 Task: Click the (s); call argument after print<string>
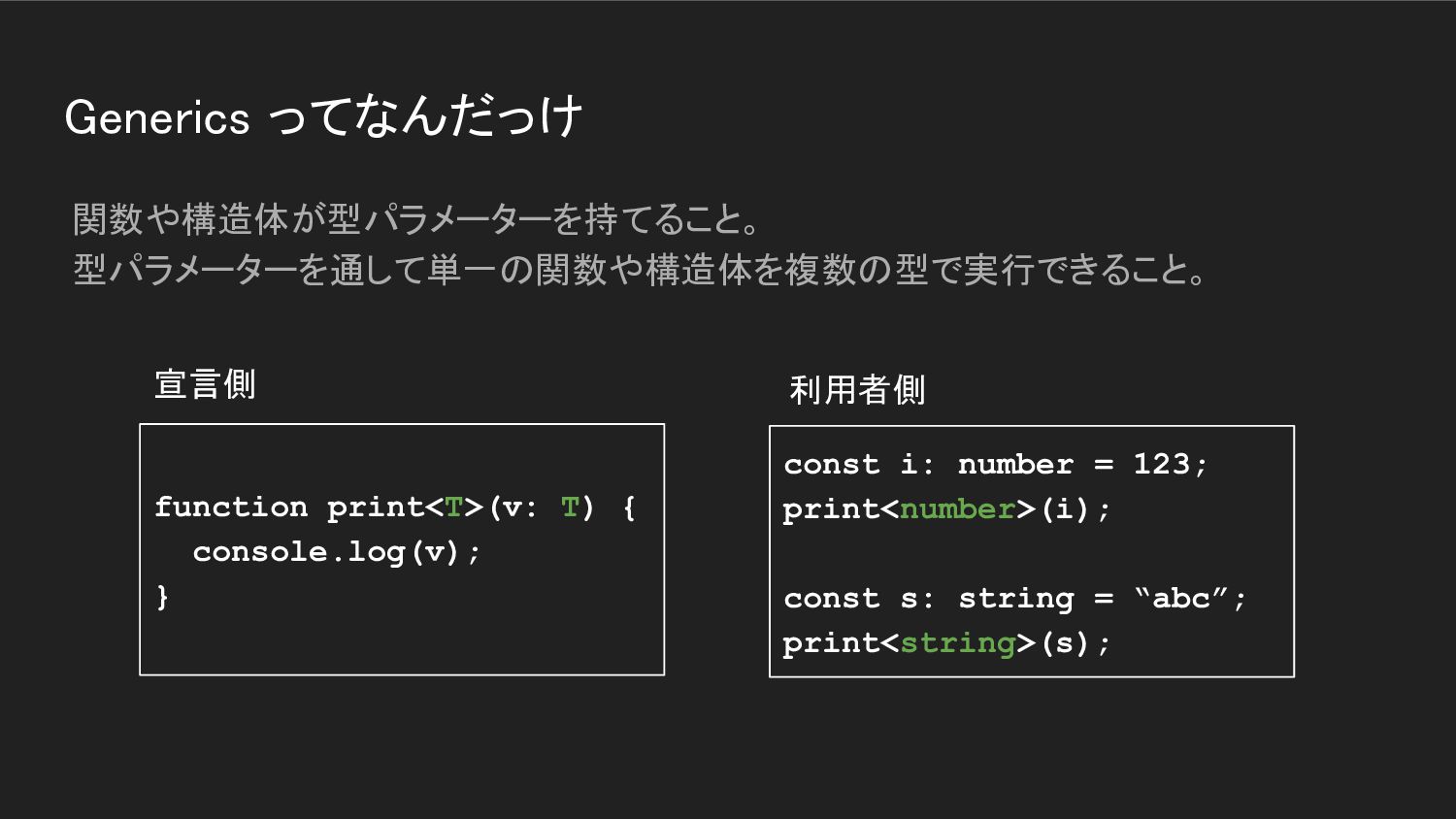pos(1075,643)
